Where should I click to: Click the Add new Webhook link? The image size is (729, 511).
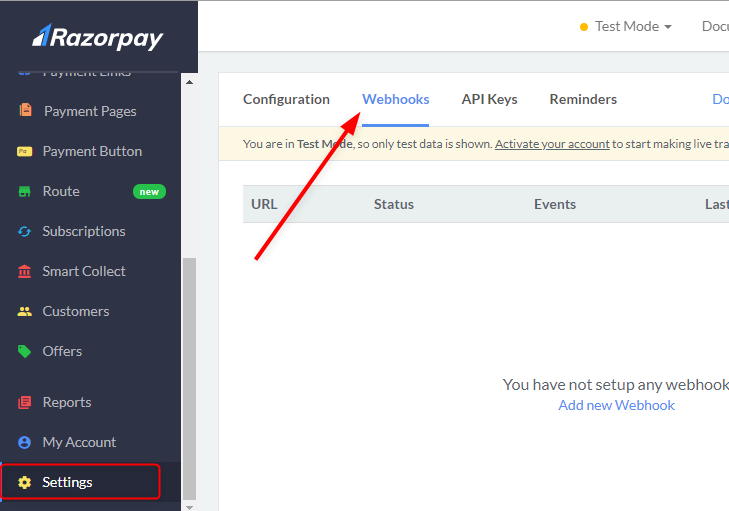coord(616,405)
